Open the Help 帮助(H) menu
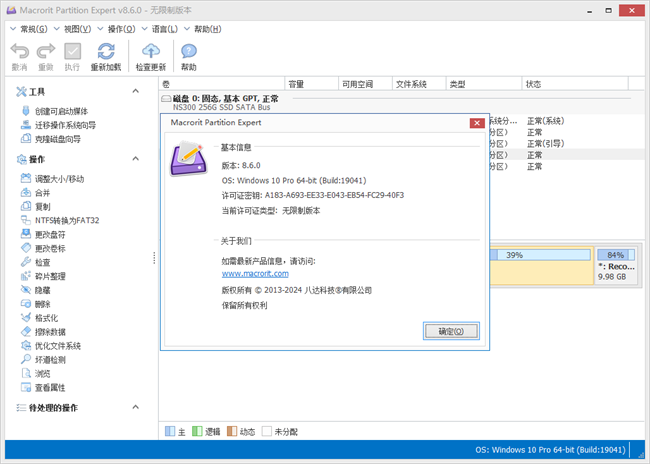 click(x=203, y=29)
